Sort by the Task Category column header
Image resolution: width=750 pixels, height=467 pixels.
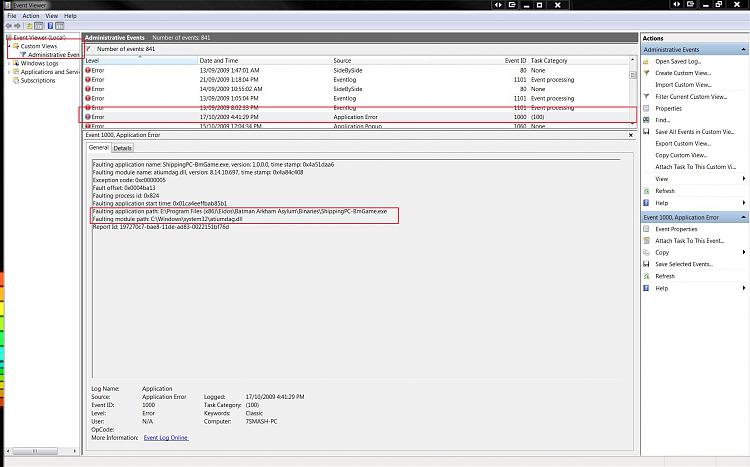(579, 61)
